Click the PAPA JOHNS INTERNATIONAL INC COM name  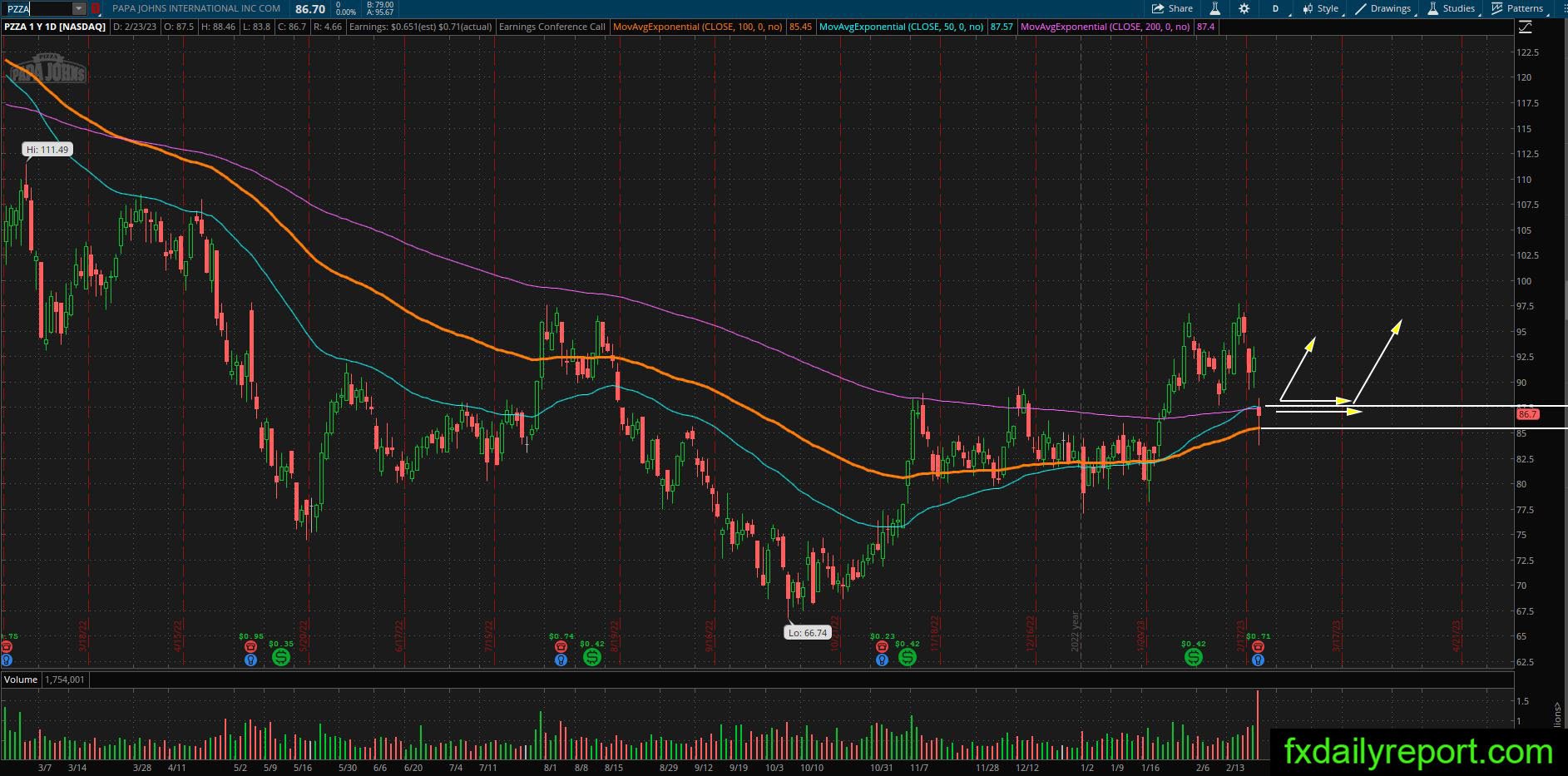tap(196, 8)
